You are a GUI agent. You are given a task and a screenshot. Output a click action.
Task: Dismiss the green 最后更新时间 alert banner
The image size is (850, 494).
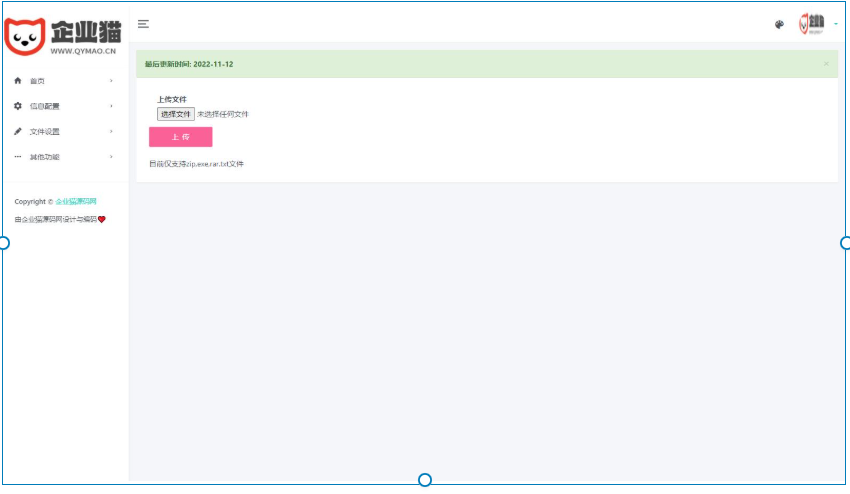[825, 64]
